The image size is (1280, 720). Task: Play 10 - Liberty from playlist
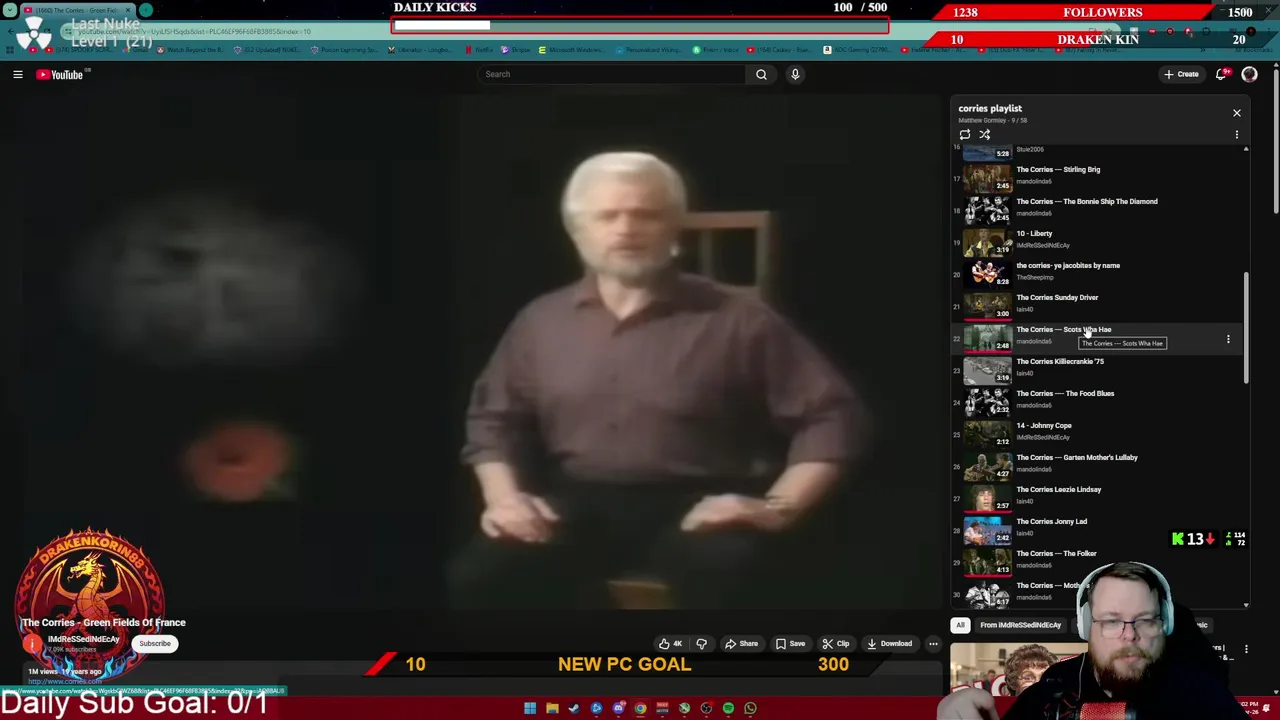point(1034,233)
